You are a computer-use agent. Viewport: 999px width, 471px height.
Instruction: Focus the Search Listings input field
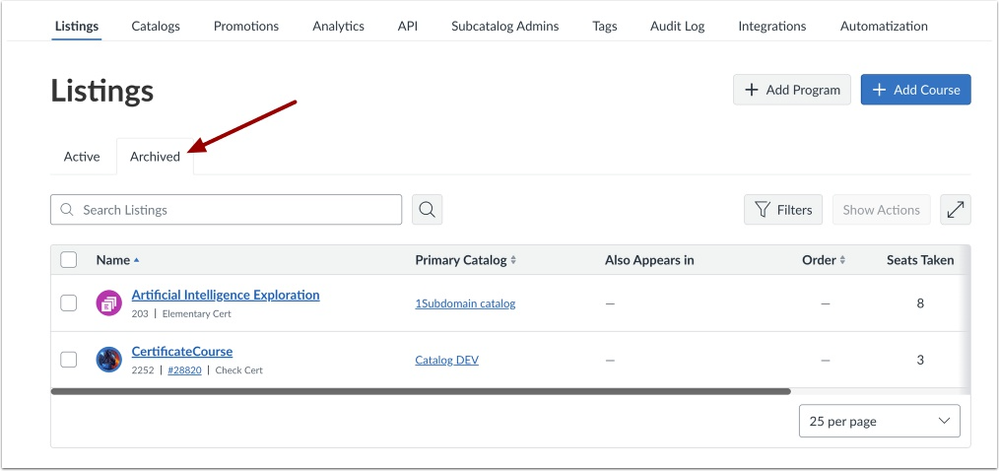(x=226, y=210)
